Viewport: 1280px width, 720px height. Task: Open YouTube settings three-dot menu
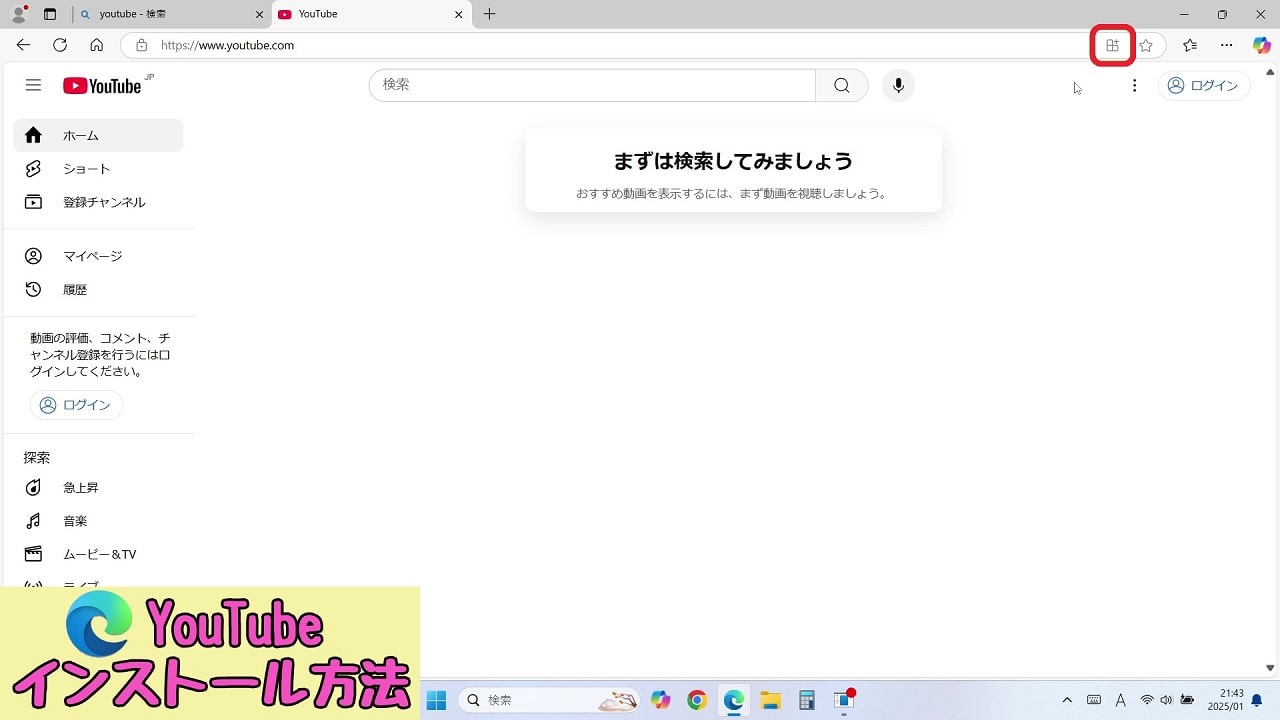pos(1134,85)
